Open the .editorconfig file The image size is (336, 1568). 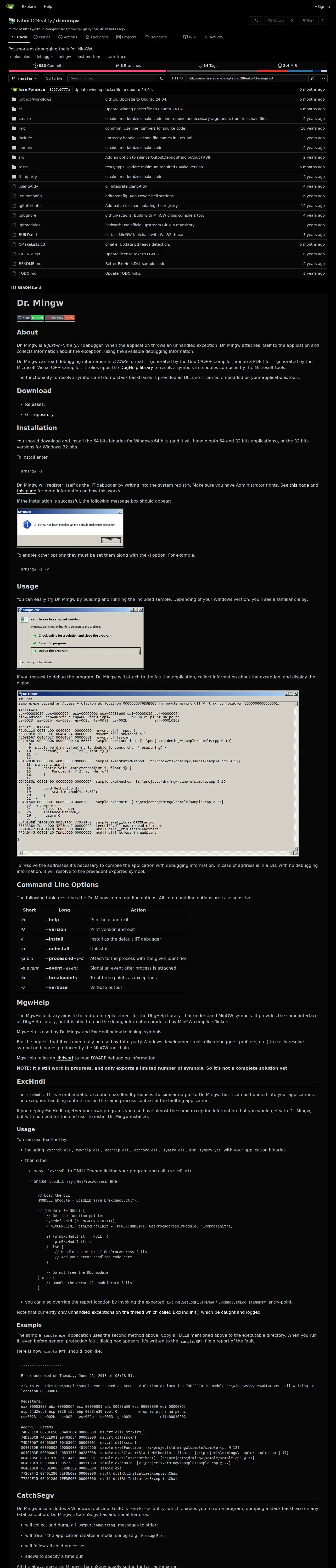click(30, 196)
